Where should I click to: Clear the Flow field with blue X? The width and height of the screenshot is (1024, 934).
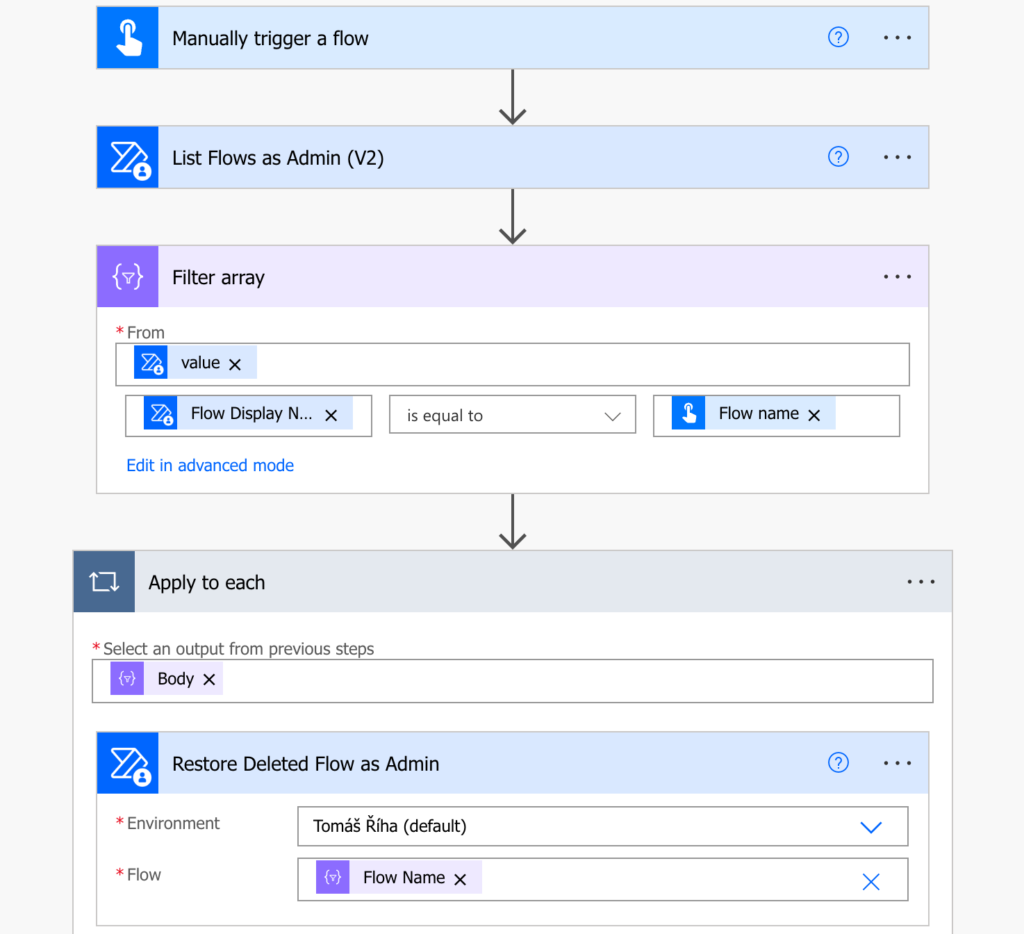point(871,882)
